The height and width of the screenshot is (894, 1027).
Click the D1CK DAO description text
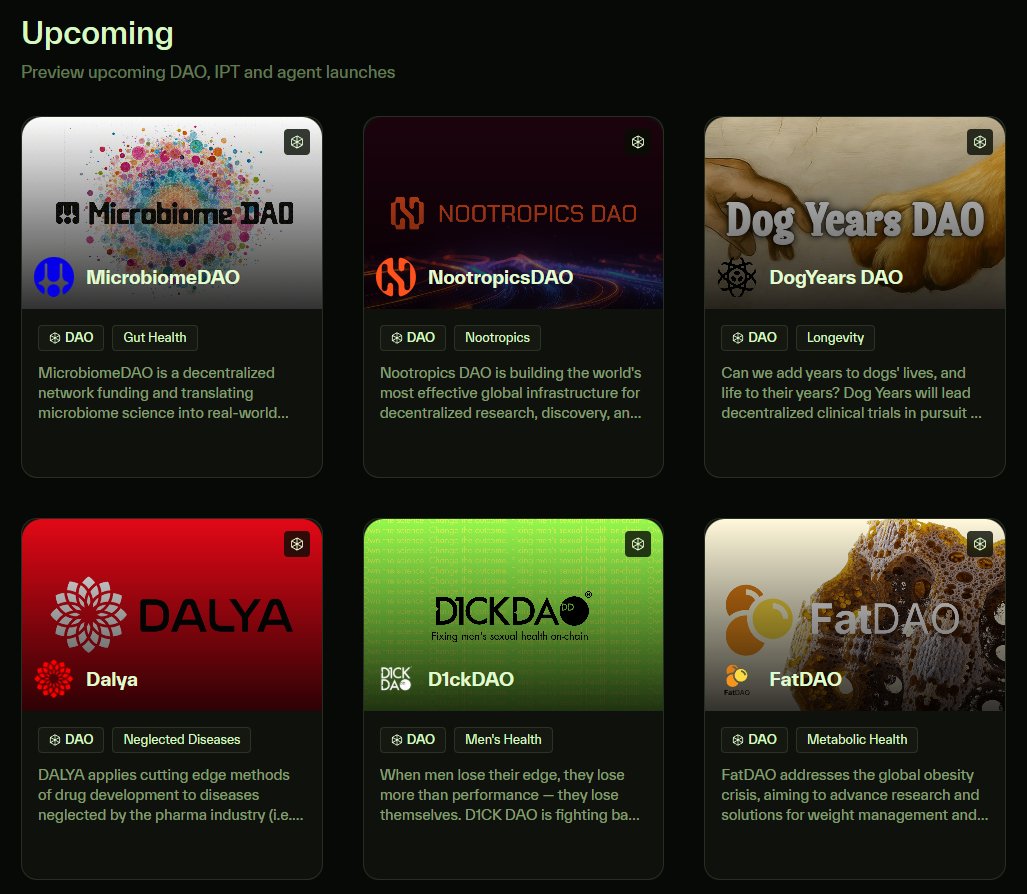click(510, 794)
